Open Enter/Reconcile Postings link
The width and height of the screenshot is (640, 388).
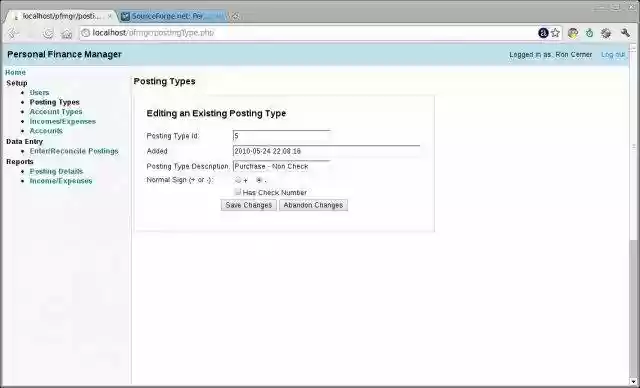(74, 151)
